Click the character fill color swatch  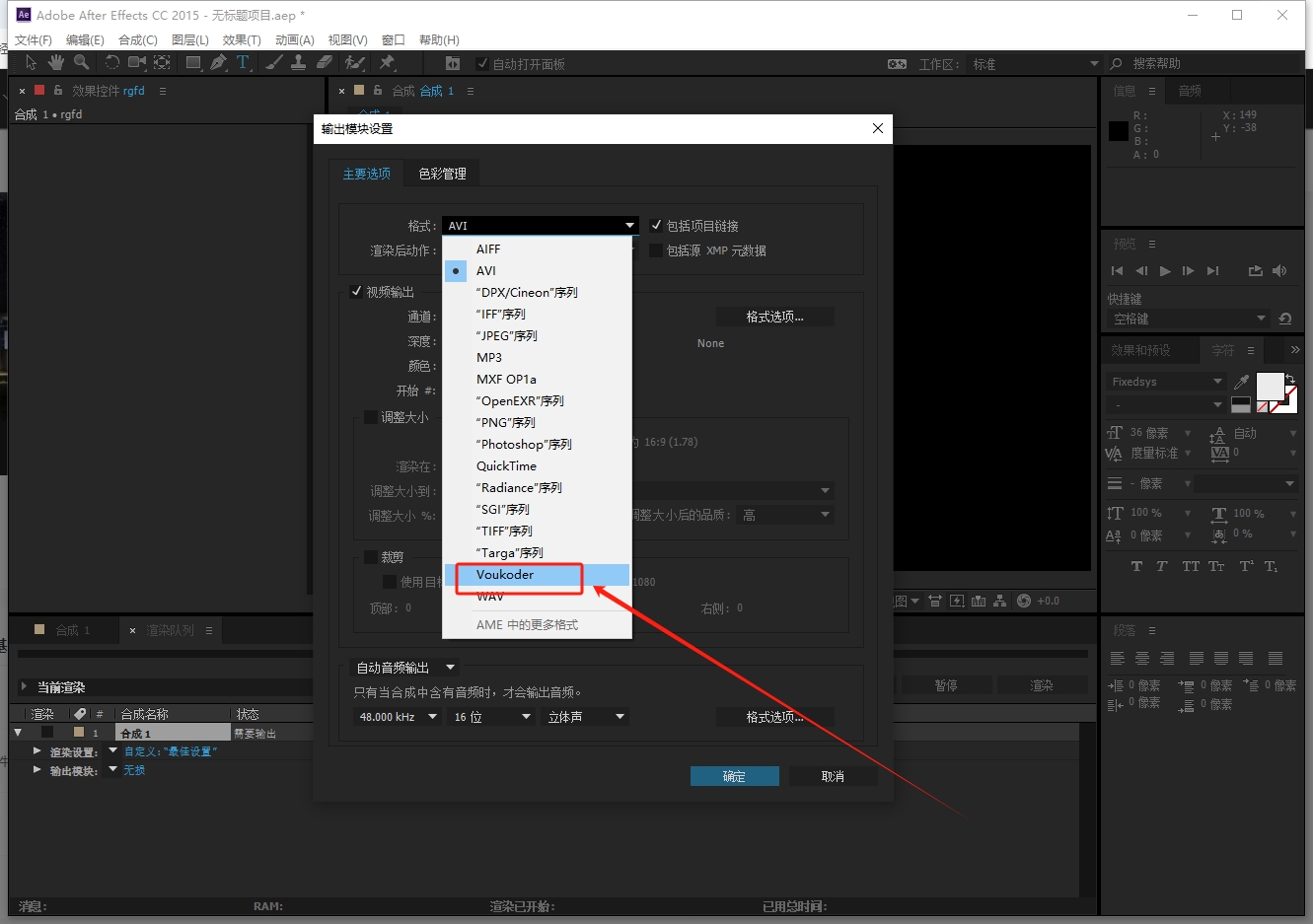(x=1270, y=387)
